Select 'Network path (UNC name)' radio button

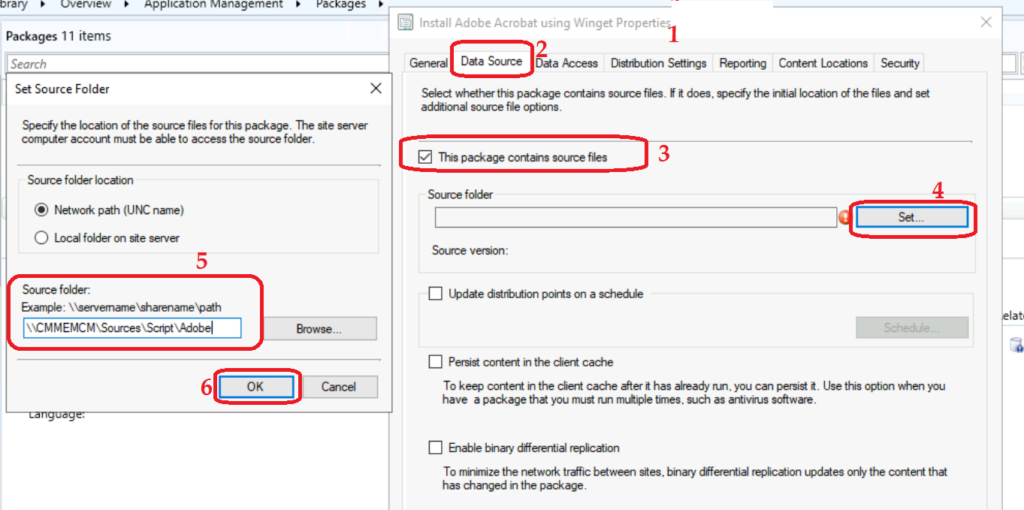coord(42,210)
